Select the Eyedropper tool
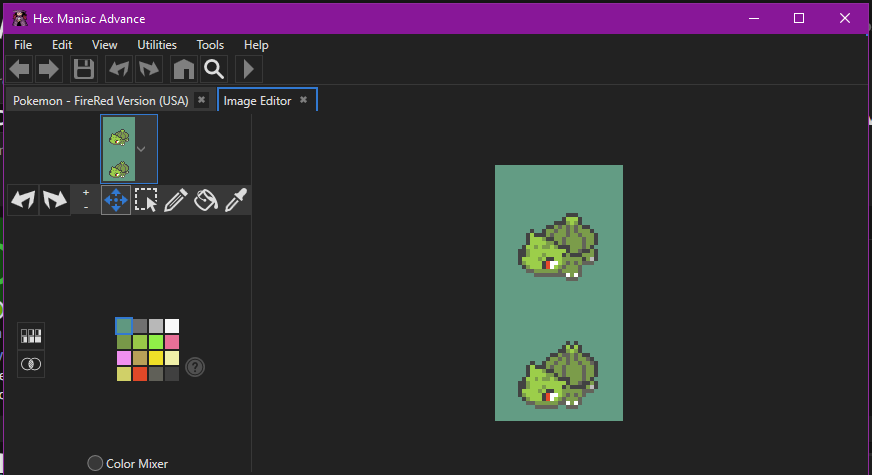 pyautogui.click(x=236, y=201)
